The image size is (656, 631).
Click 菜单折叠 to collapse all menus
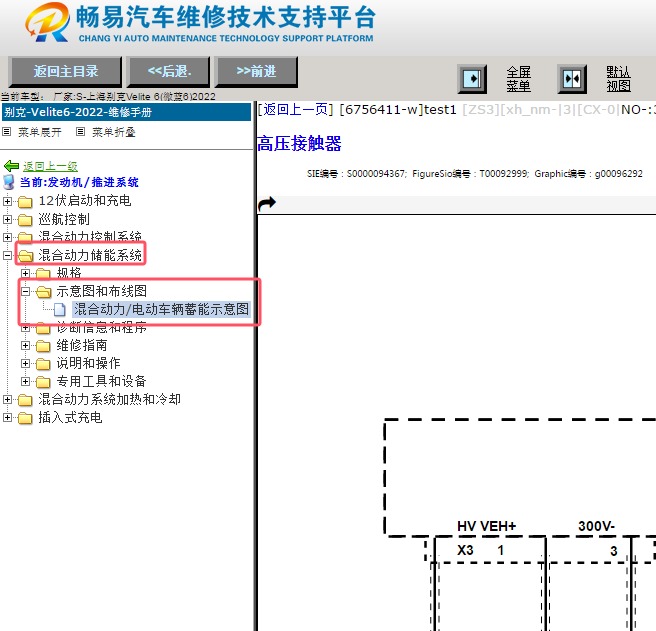pos(114,132)
